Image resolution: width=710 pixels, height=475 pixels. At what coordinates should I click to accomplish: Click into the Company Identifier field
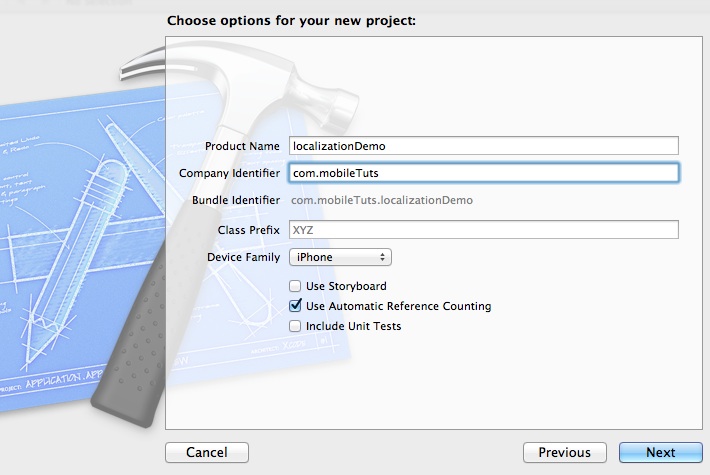click(x=483, y=173)
